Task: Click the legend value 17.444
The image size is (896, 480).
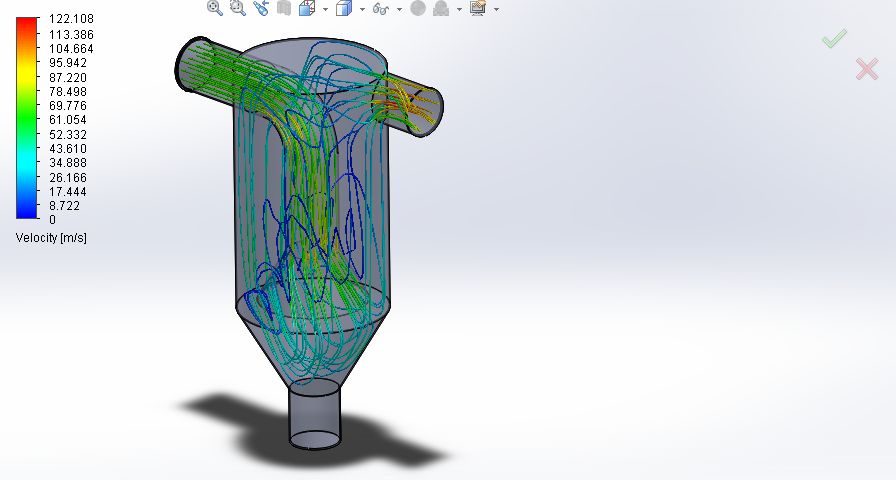Action: 68,191
